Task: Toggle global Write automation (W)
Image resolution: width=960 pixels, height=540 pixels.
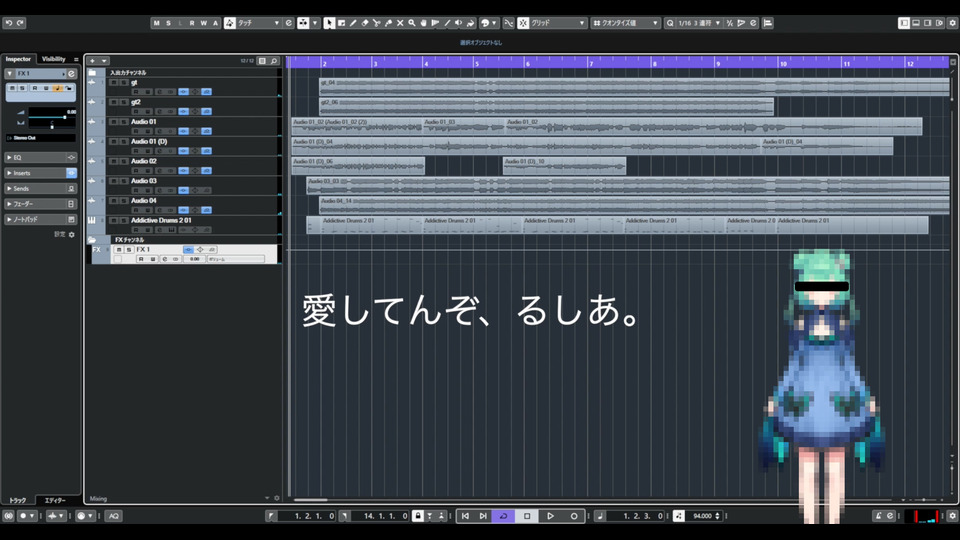Action: click(203, 23)
